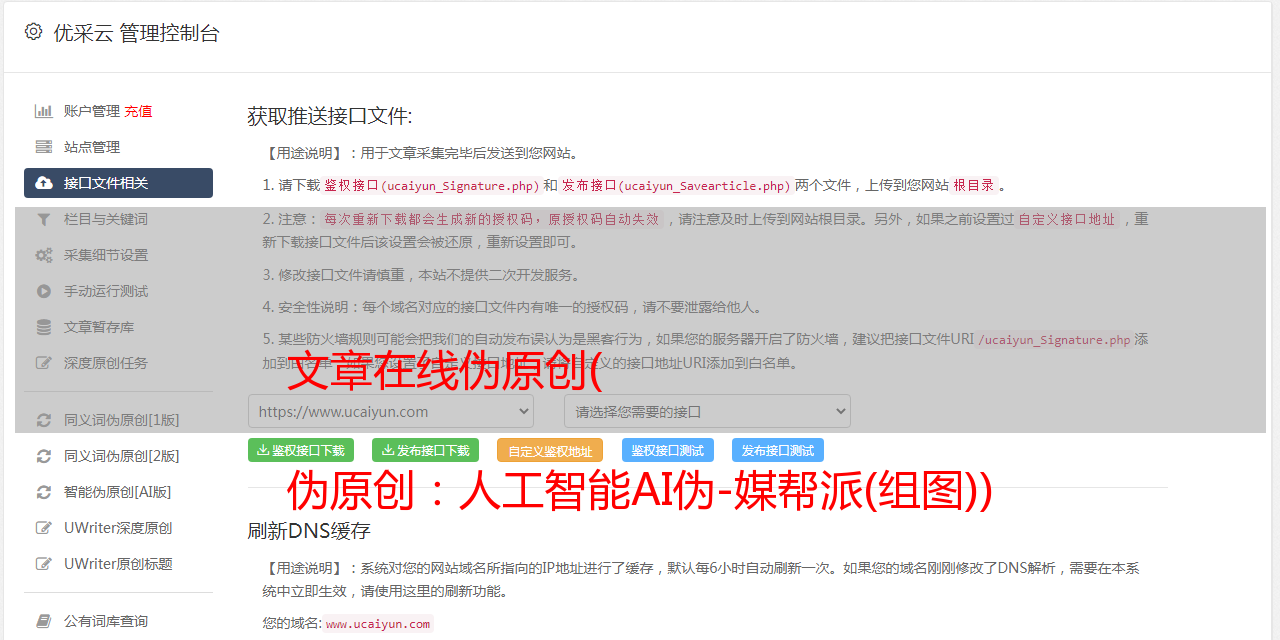Click the 获取推送接口文件: heading

click(x=330, y=116)
